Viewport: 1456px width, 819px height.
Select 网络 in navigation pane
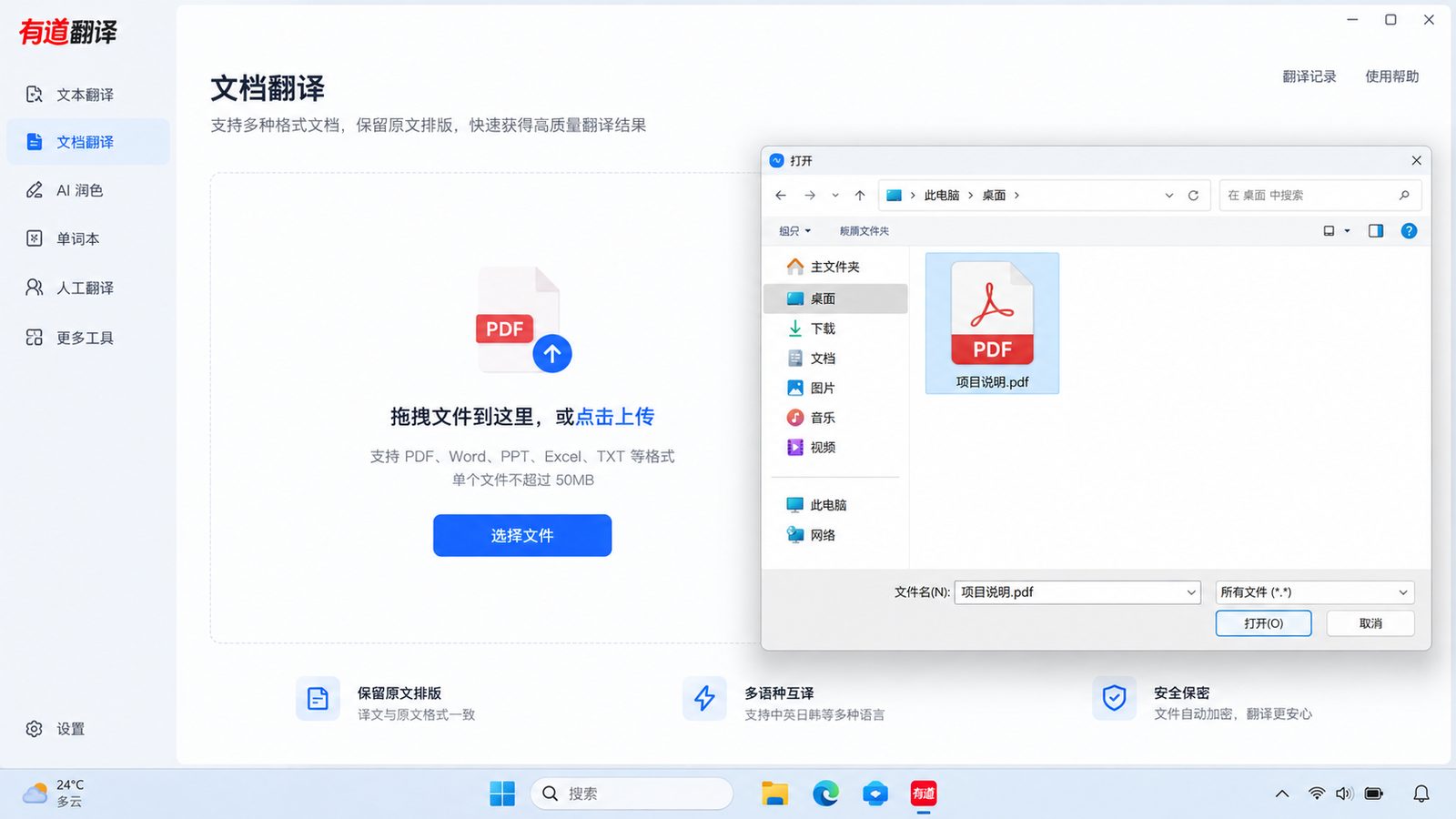pyautogui.click(x=835, y=535)
